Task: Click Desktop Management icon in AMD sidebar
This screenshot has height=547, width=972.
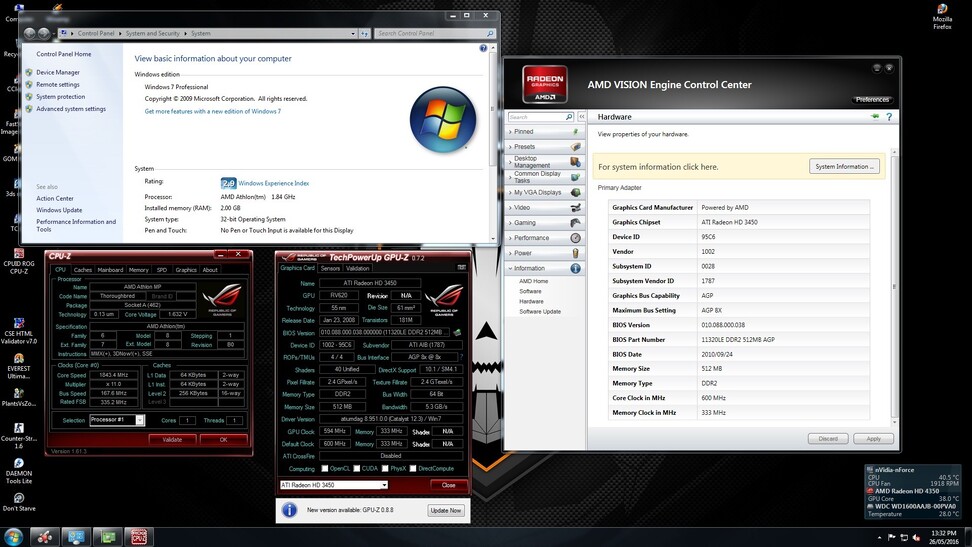Action: tap(576, 162)
